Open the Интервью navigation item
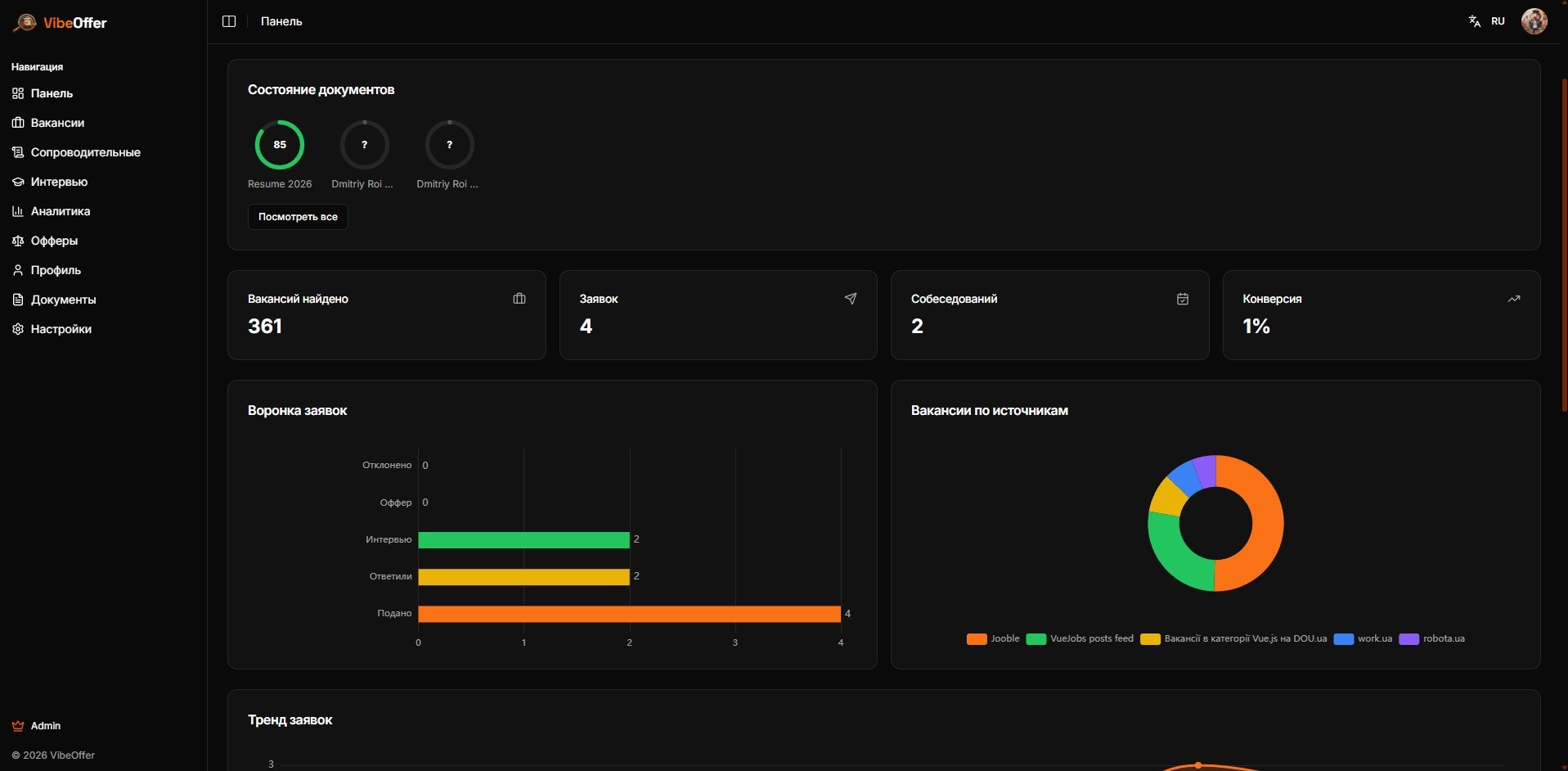The image size is (1568, 771). [x=59, y=182]
